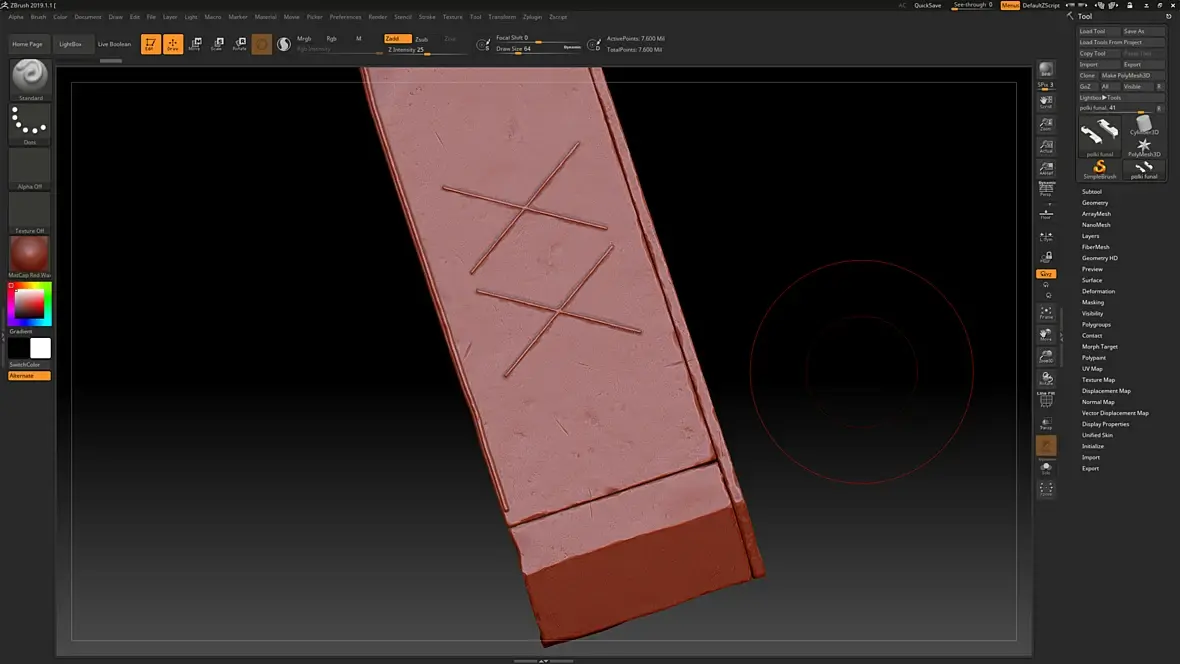Pick a color in the color picker square
Viewport: 1180px width, 664px height.
click(x=30, y=301)
